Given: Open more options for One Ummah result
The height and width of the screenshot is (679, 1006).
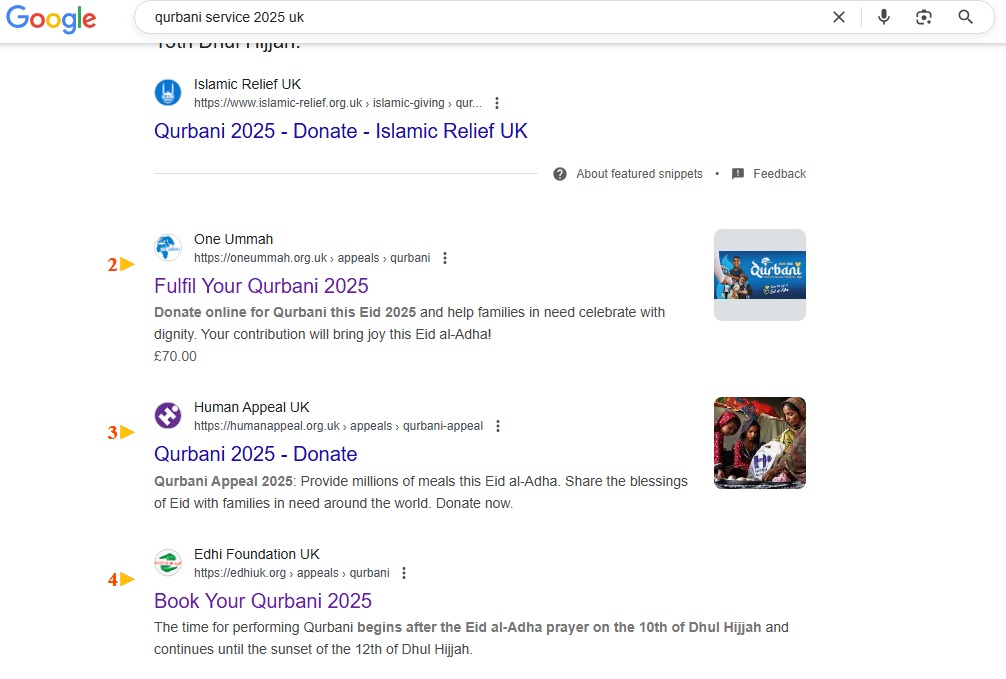Looking at the screenshot, I should coord(445,258).
